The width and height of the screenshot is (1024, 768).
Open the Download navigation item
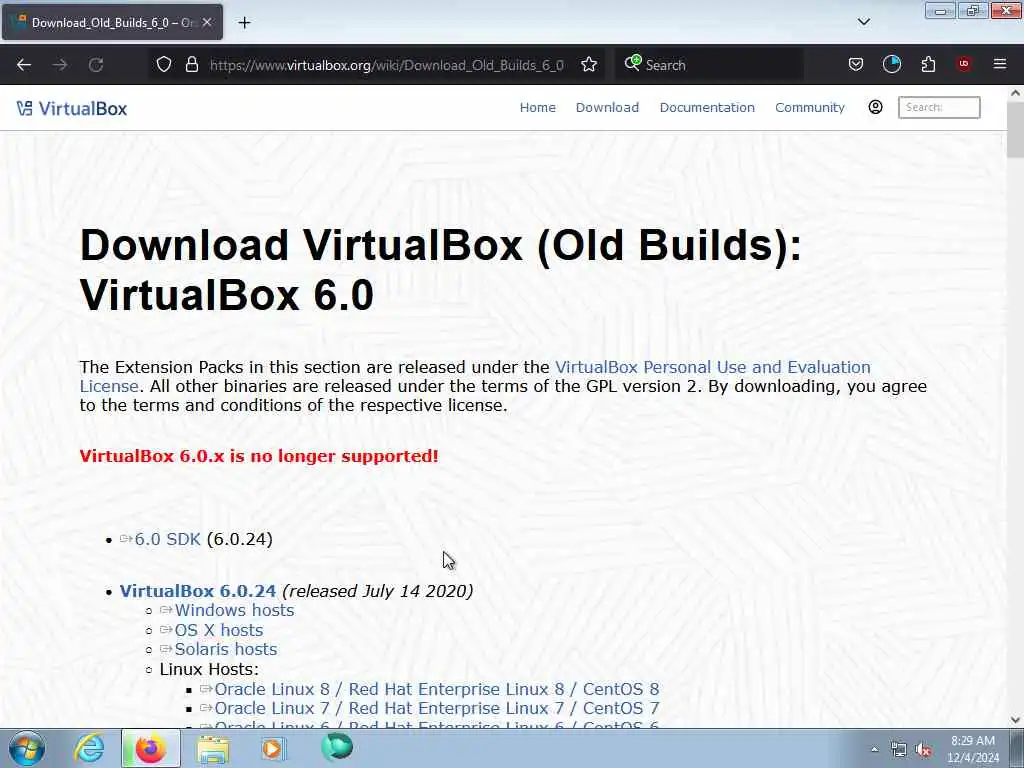coord(607,107)
